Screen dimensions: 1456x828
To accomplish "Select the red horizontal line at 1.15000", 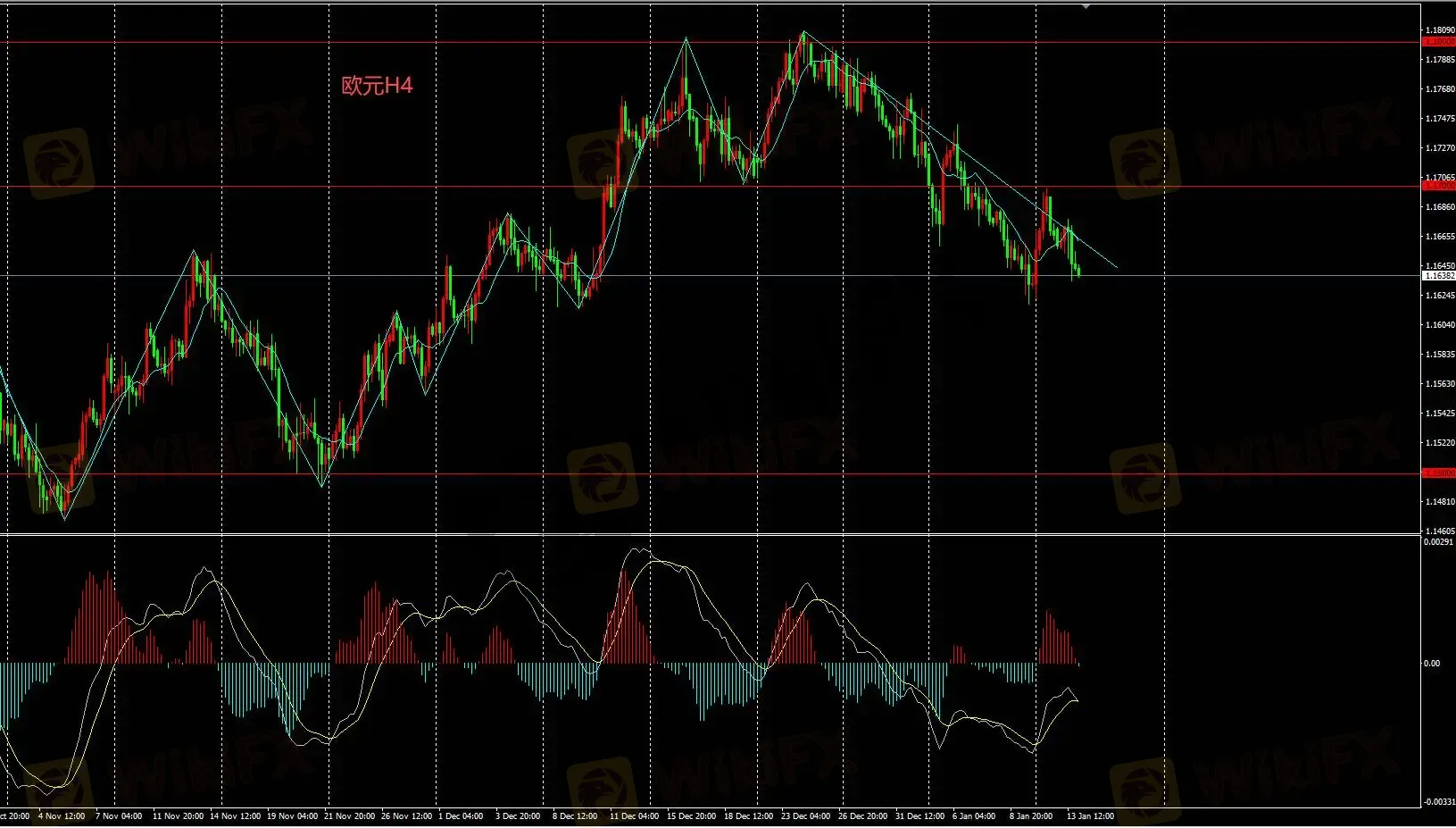I will coord(710,474).
